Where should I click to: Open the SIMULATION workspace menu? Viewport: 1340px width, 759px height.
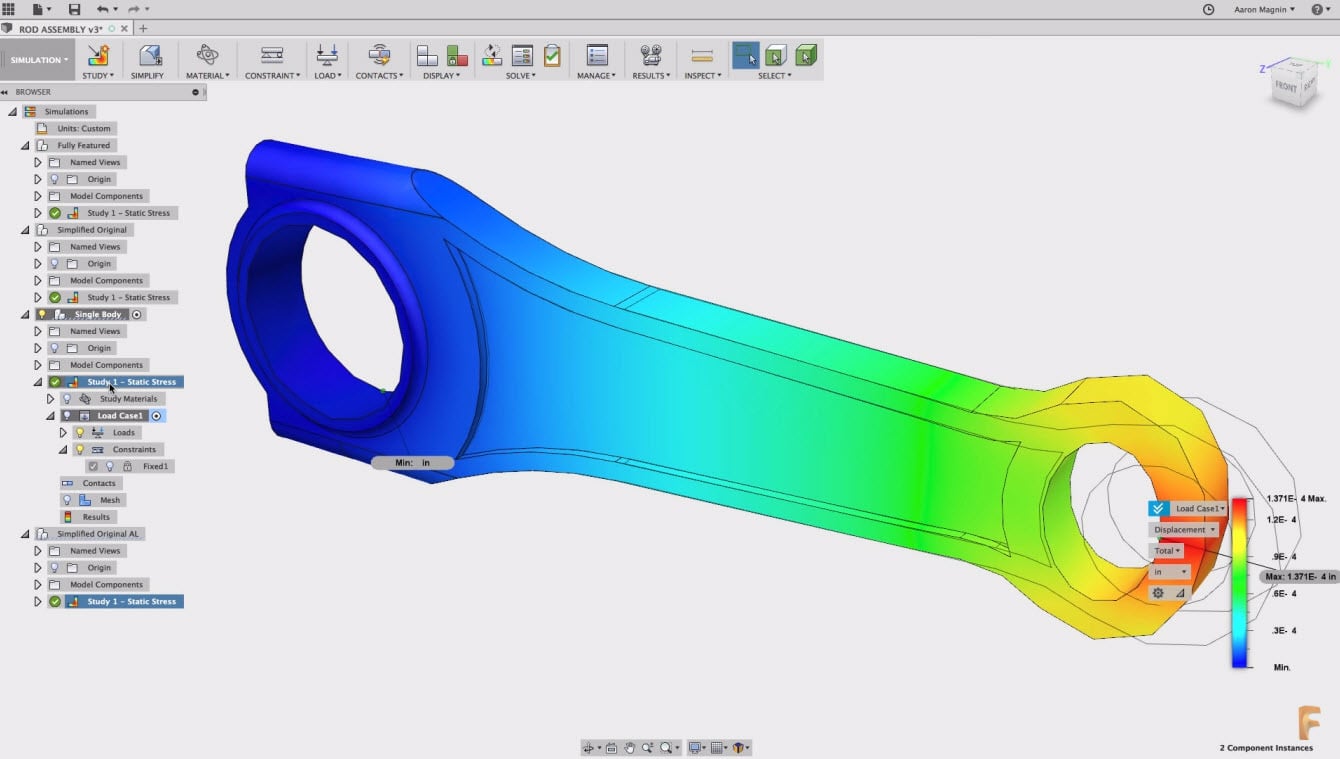coord(38,60)
